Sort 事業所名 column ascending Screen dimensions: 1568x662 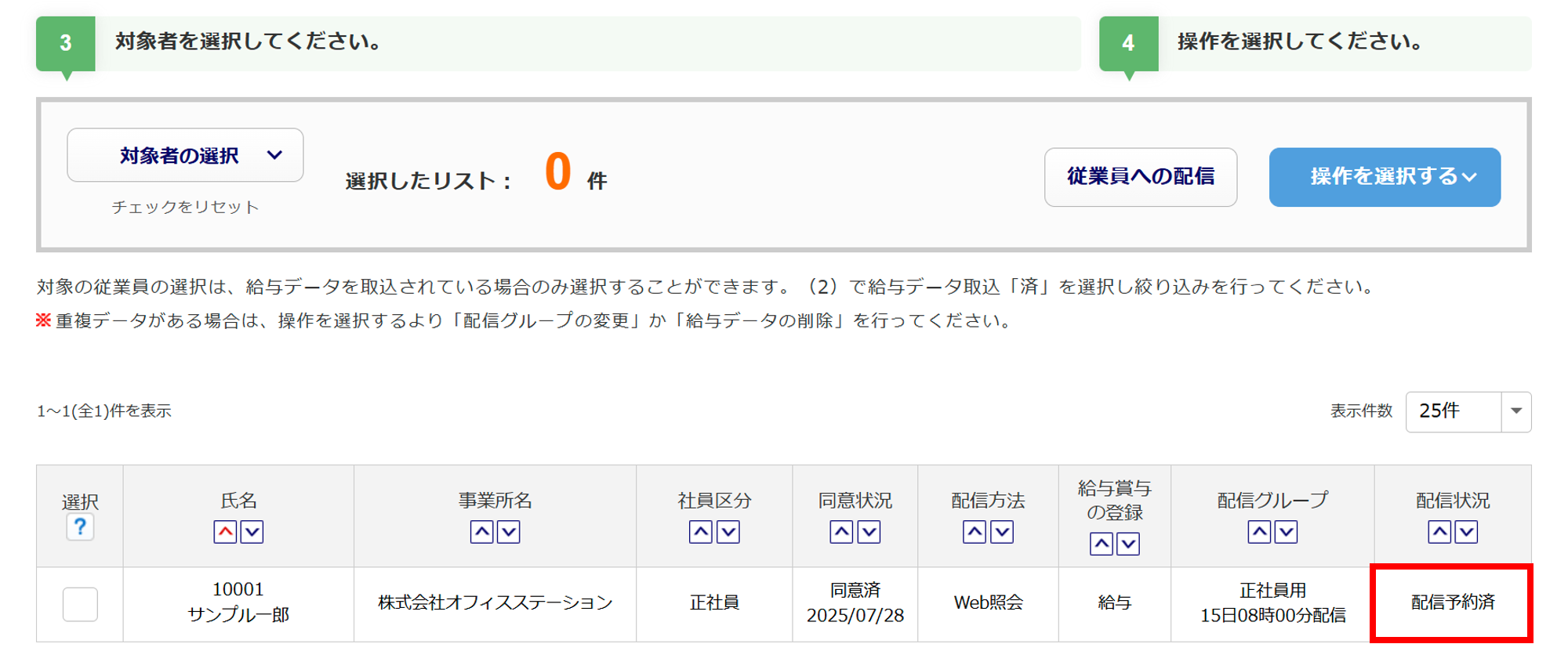(x=481, y=532)
